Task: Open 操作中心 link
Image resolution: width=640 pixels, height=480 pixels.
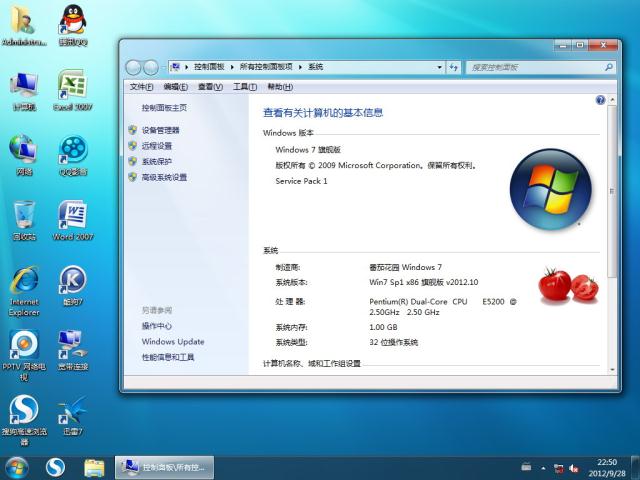Action: click(157, 326)
